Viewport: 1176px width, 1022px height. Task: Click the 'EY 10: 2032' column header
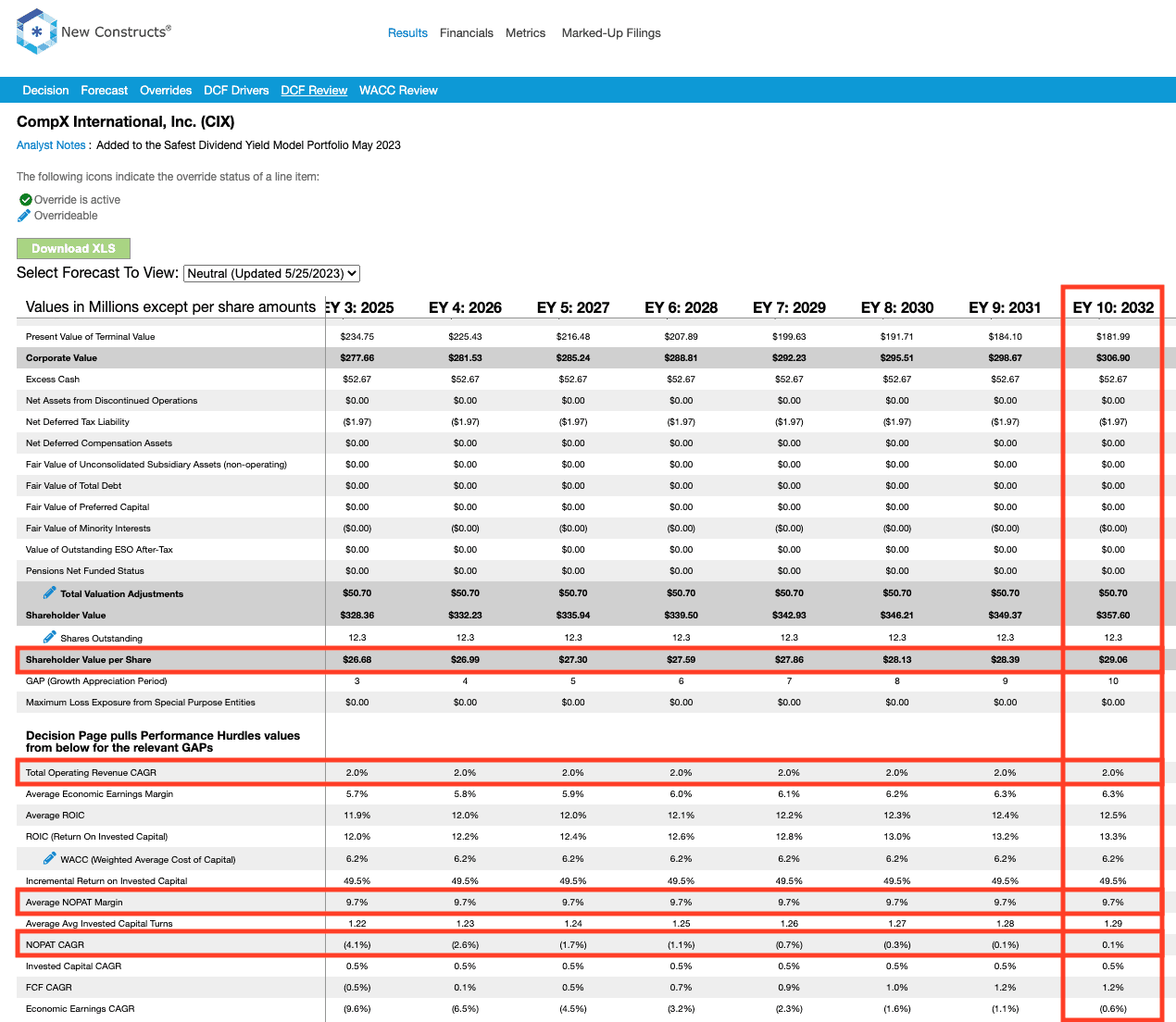(1113, 307)
